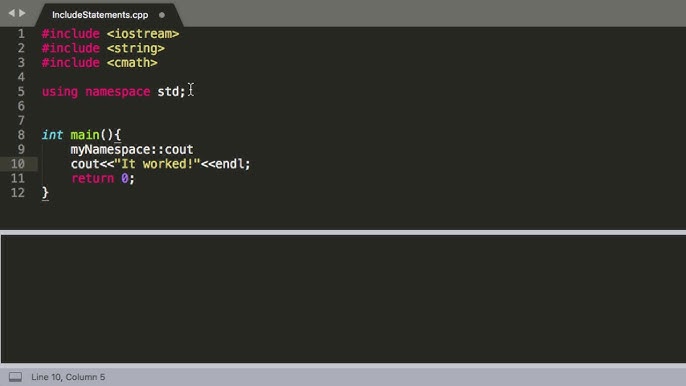
Task: Toggle side bar icon in status bar
Action: (15, 377)
